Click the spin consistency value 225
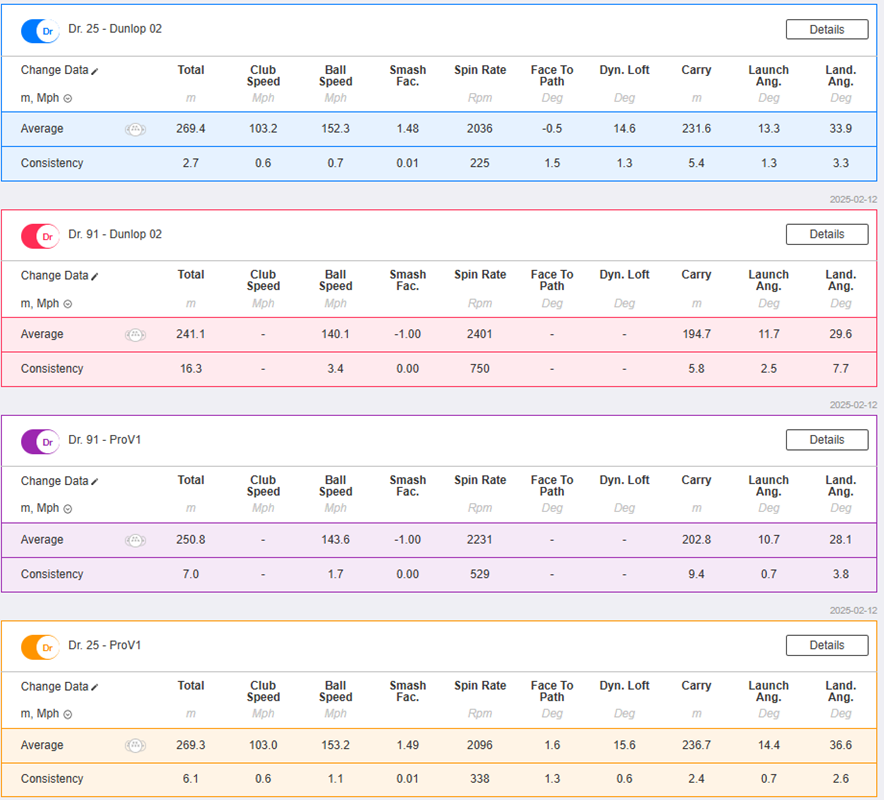Viewport: 884px width, 800px height. 480,163
